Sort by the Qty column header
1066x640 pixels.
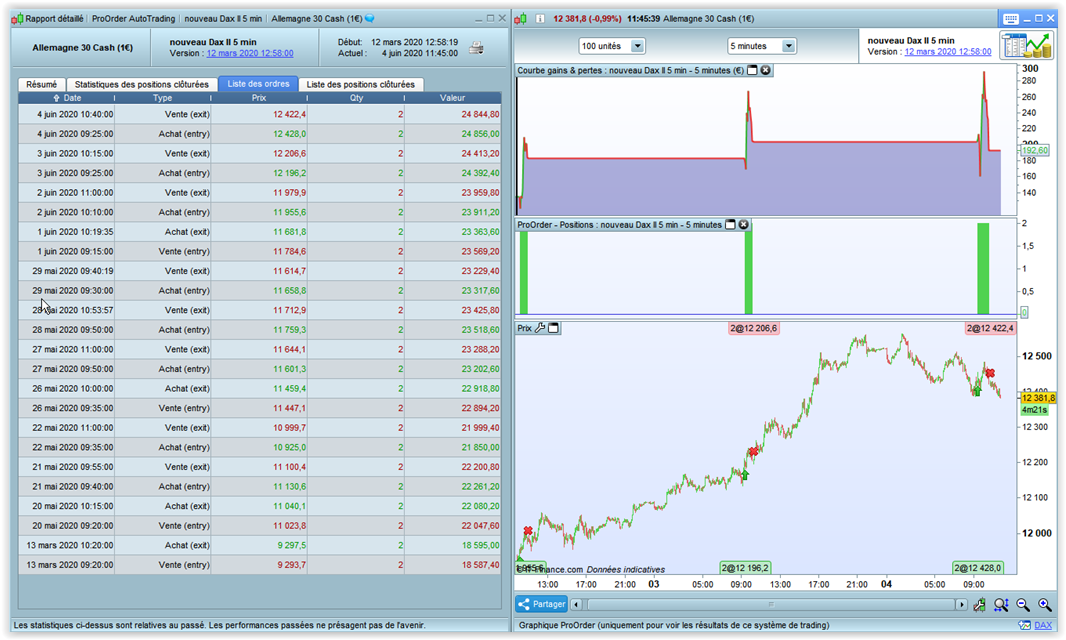[356, 98]
